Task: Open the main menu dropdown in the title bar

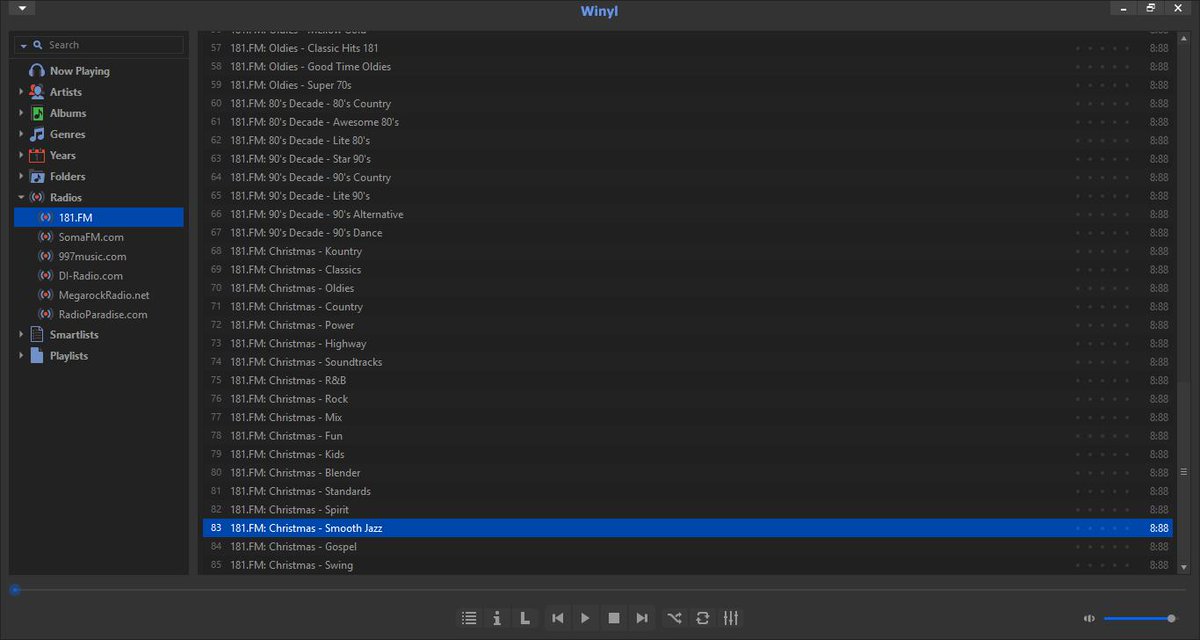Action: 22,9
